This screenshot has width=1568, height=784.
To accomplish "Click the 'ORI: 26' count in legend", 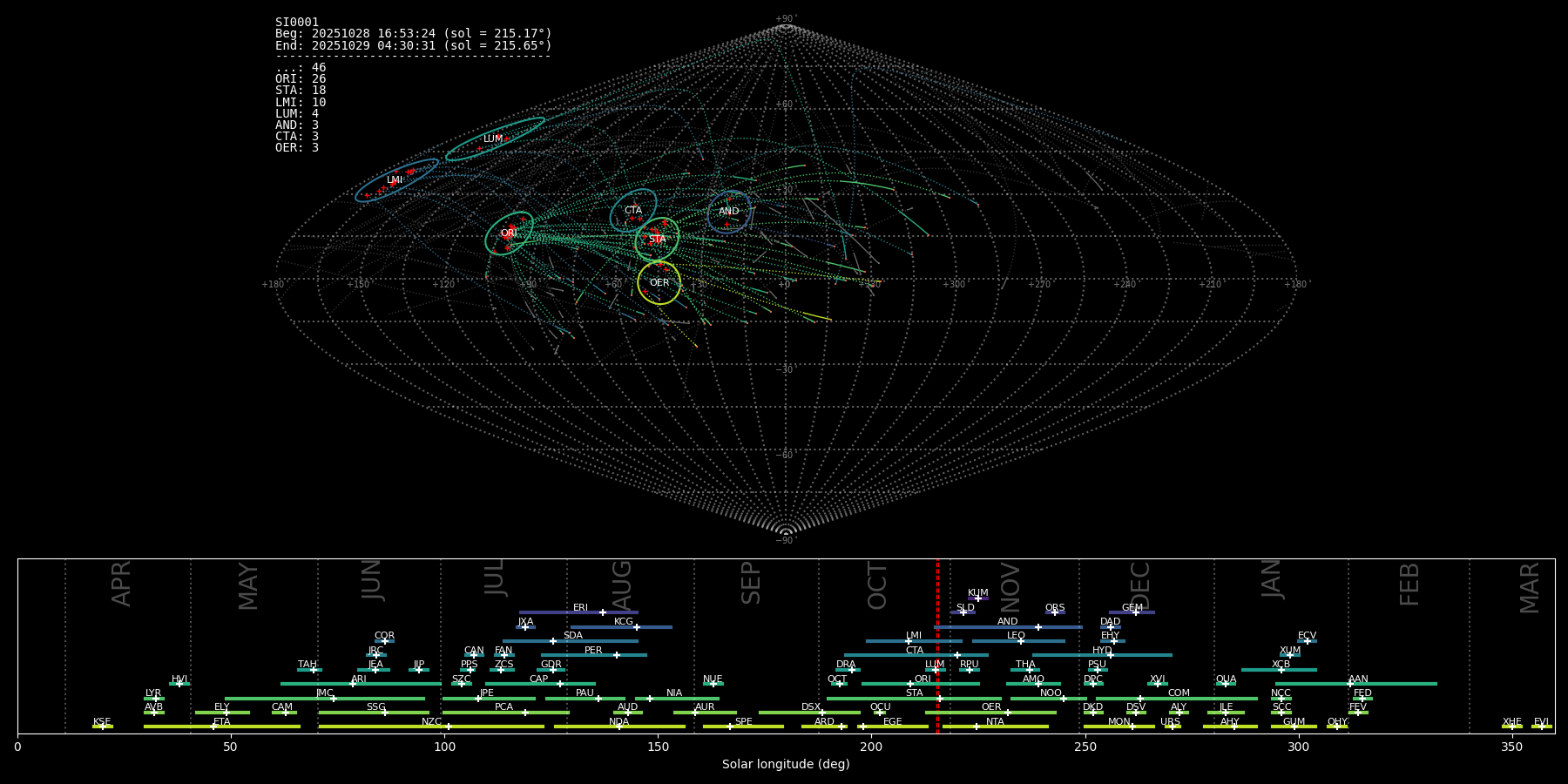I will click(301, 79).
